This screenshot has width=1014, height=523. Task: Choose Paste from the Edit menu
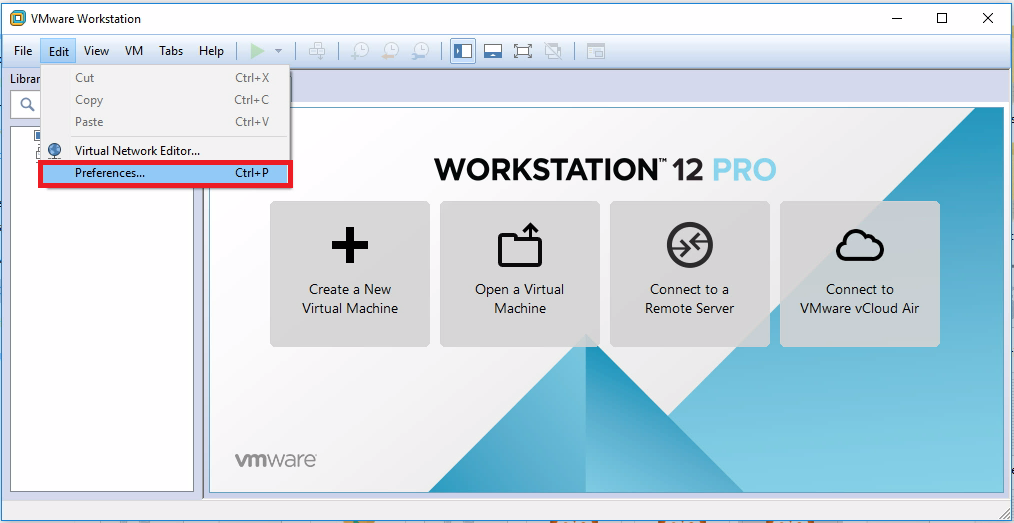point(165,122)
